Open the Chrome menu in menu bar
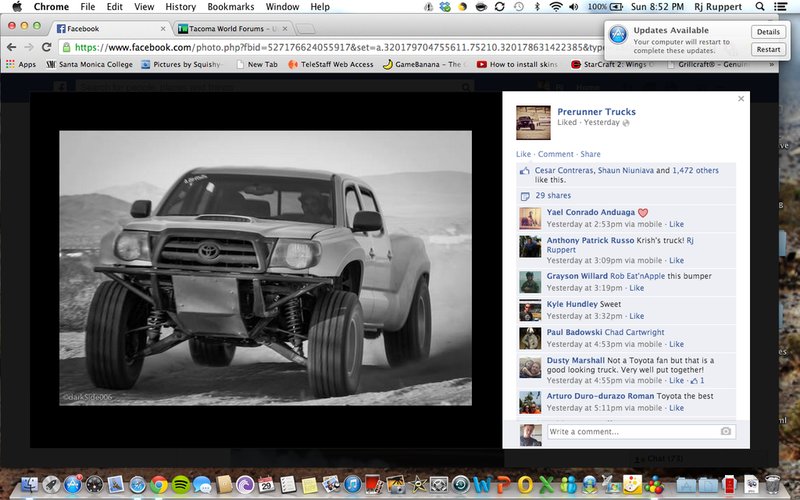Image resolution: width=800 pixels, height=500 pixels. 51,7
